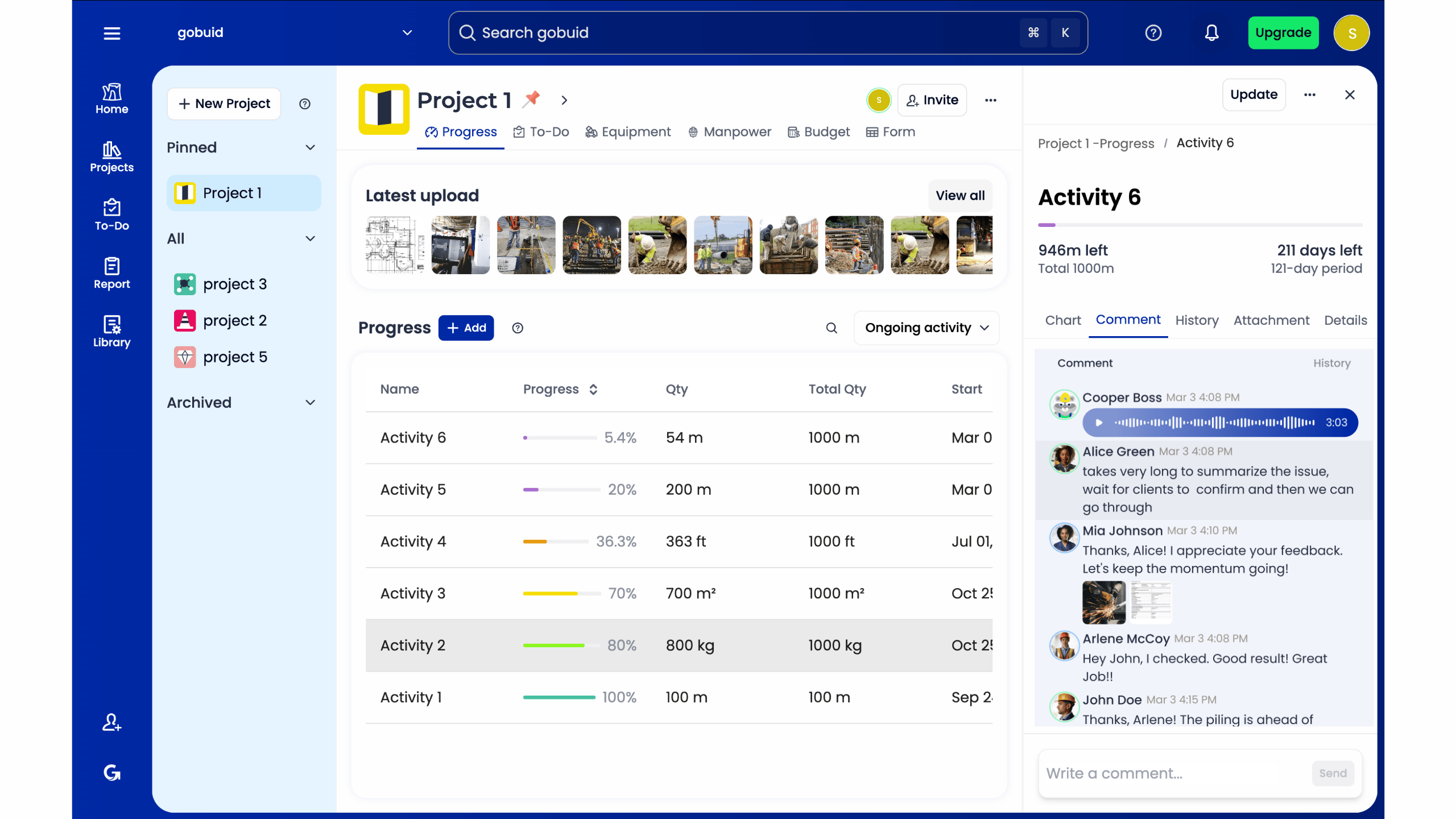
Task: Sort the table by the Progress column
Action: coord(593,390)
